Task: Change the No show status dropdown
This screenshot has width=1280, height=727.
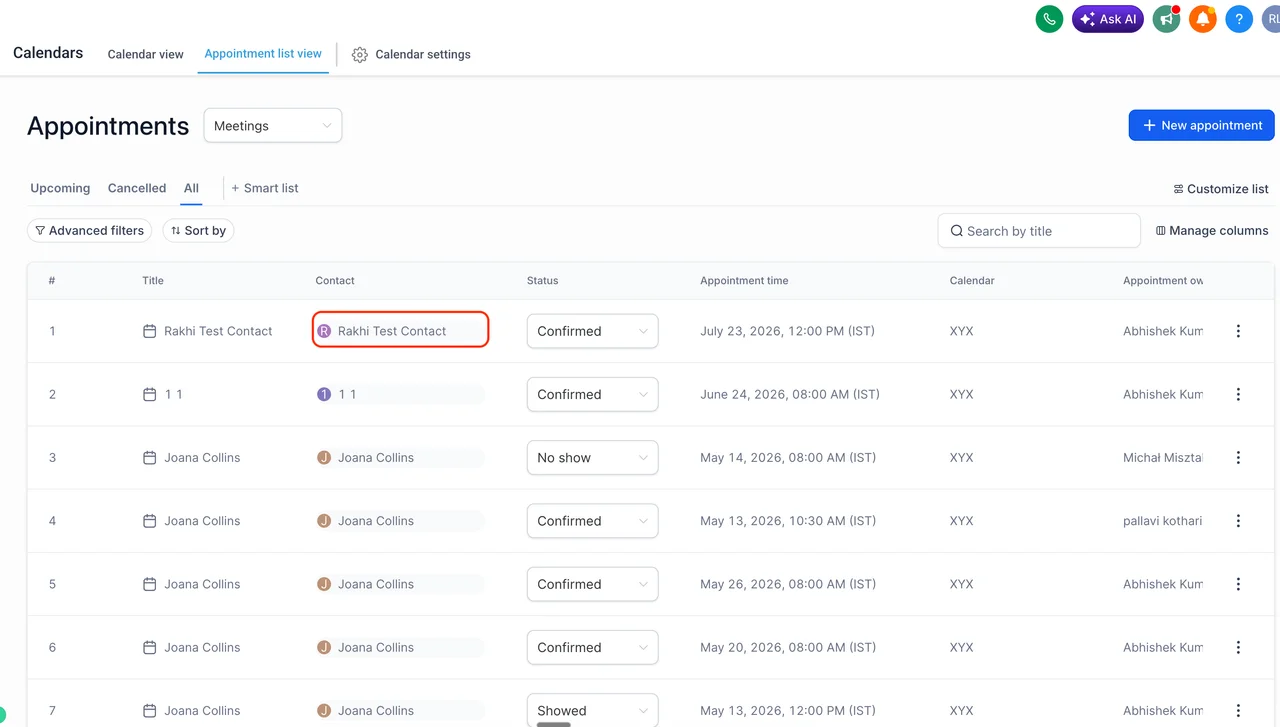Action: (592, 458)
